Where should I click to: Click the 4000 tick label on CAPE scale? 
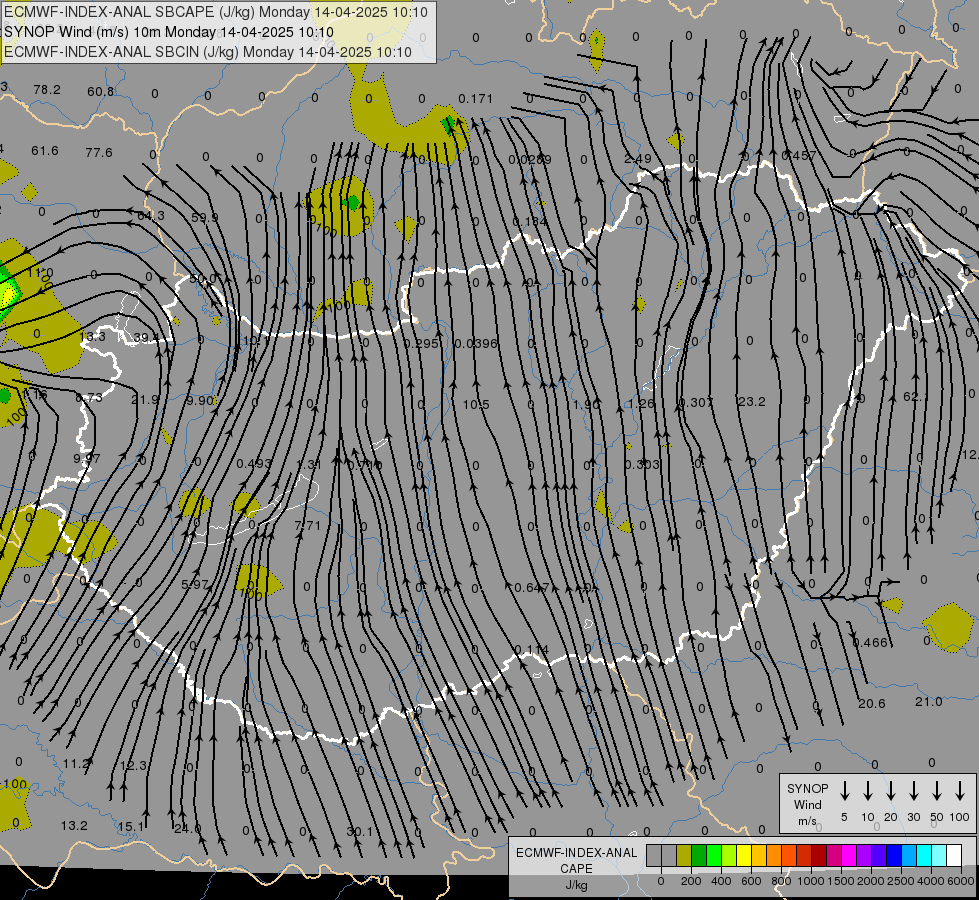[x=931, y=881]
